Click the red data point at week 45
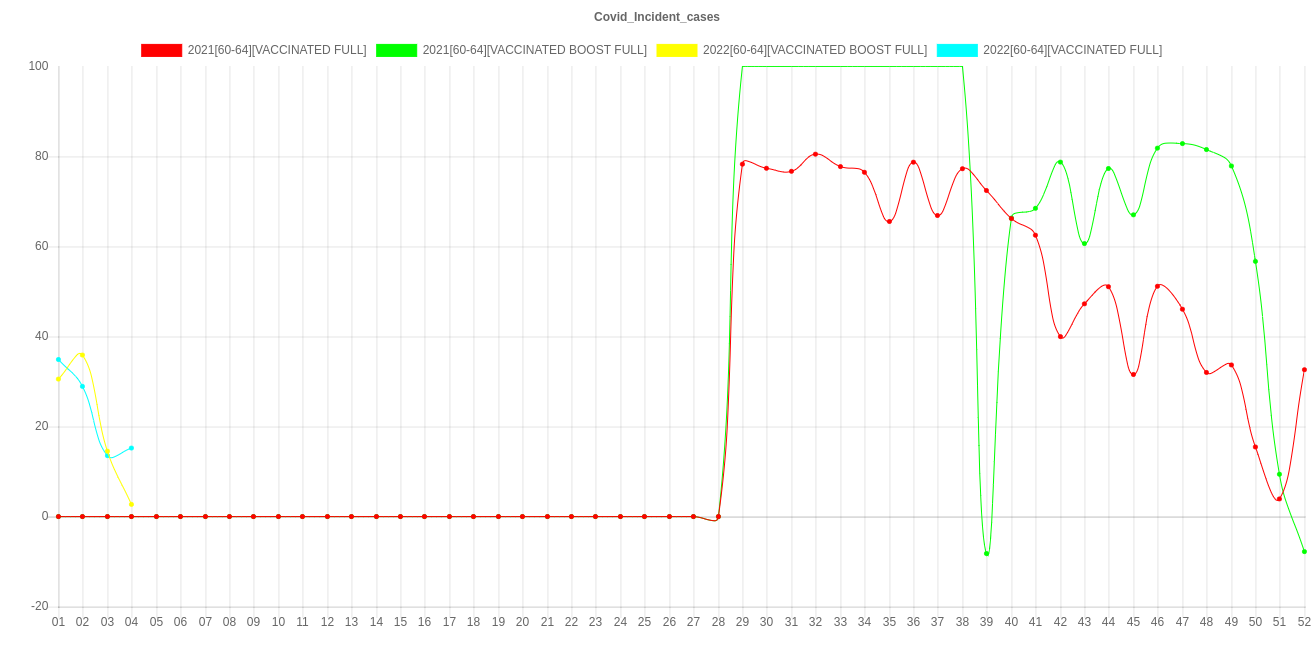Screen dimensions: 1314x657 coord(1133,374)
